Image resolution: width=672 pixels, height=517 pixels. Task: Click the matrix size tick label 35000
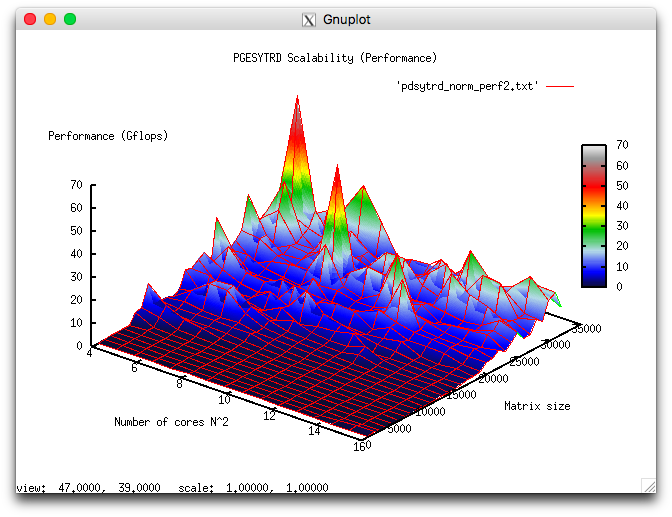pyautogui.click(x=587, y=329)
